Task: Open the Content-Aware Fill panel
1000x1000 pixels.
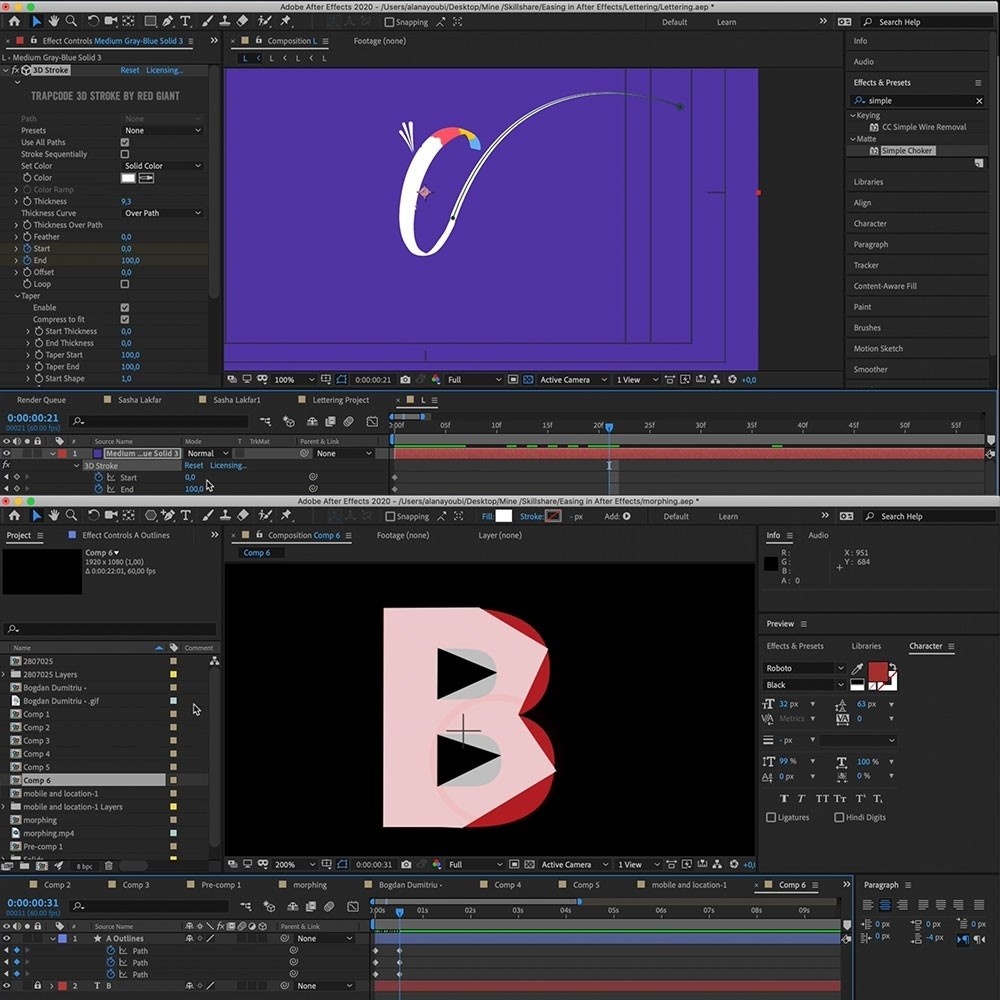Action: pyautogui.click(x=885, y=286)
